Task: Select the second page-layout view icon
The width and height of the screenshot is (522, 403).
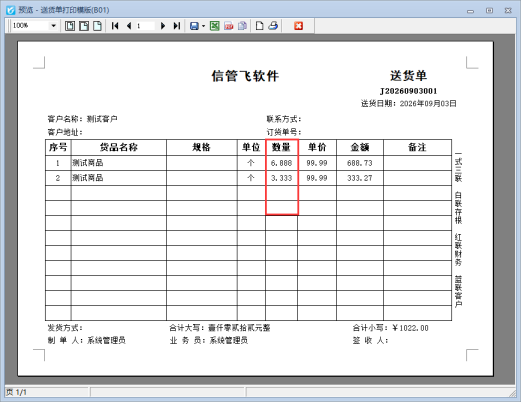Action: (x=84, y=26)
